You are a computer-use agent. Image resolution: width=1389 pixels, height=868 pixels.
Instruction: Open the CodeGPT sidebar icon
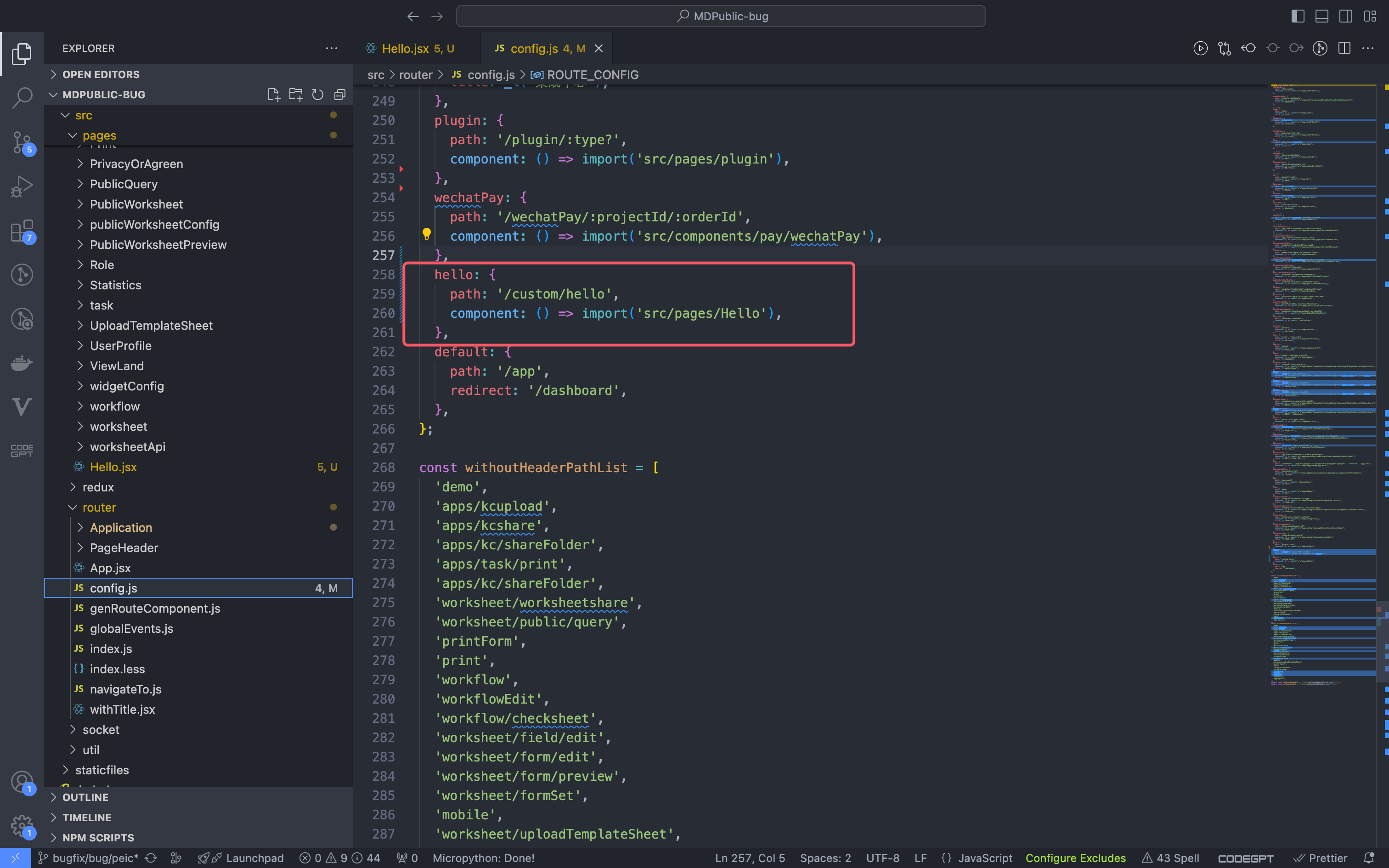[x=22, y=451]
